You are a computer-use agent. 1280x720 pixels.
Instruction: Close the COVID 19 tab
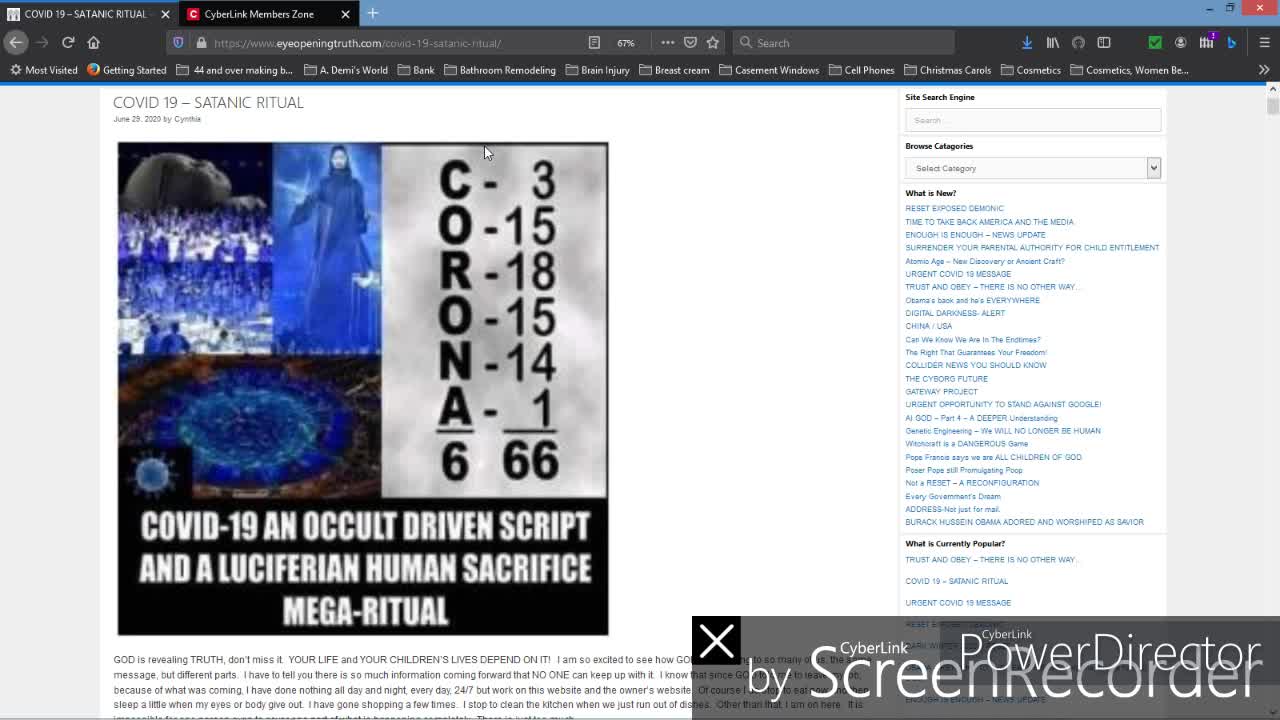click(x=165, y=14)
